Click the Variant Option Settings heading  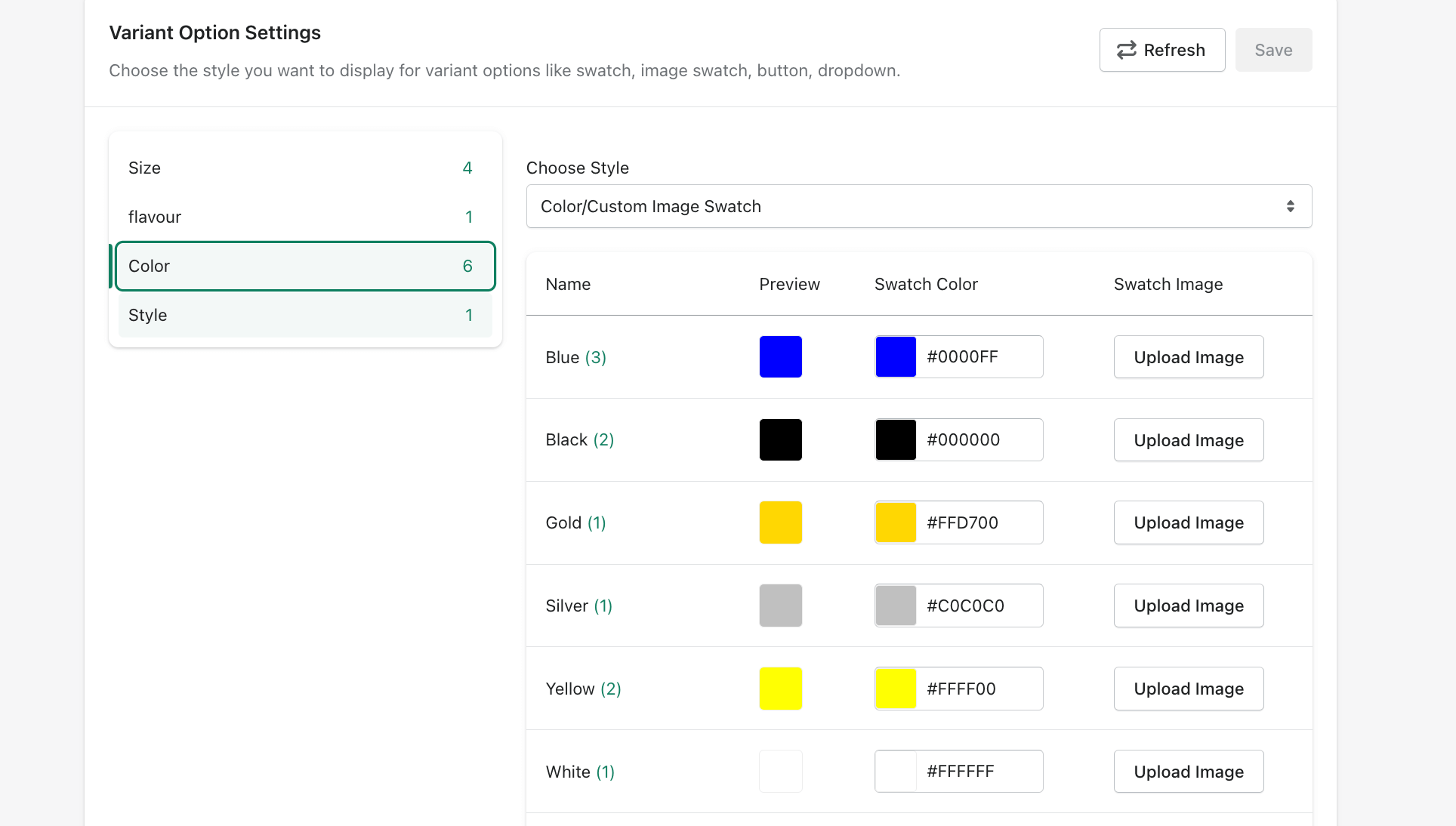click(215, 32)
